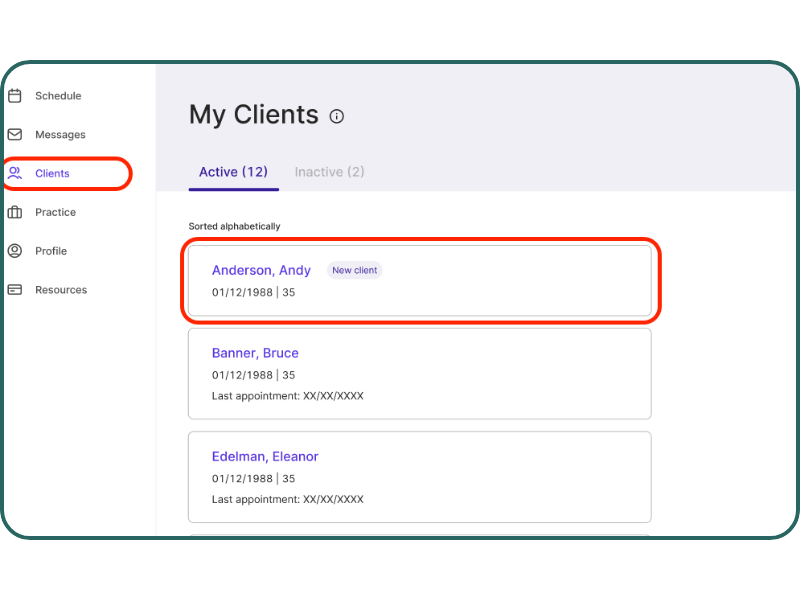The height and width of the screenshot is (600, 800).
Task: Click Anderson, Andy birthdate 01/12/1988 | 35
Action: (254, 292)
